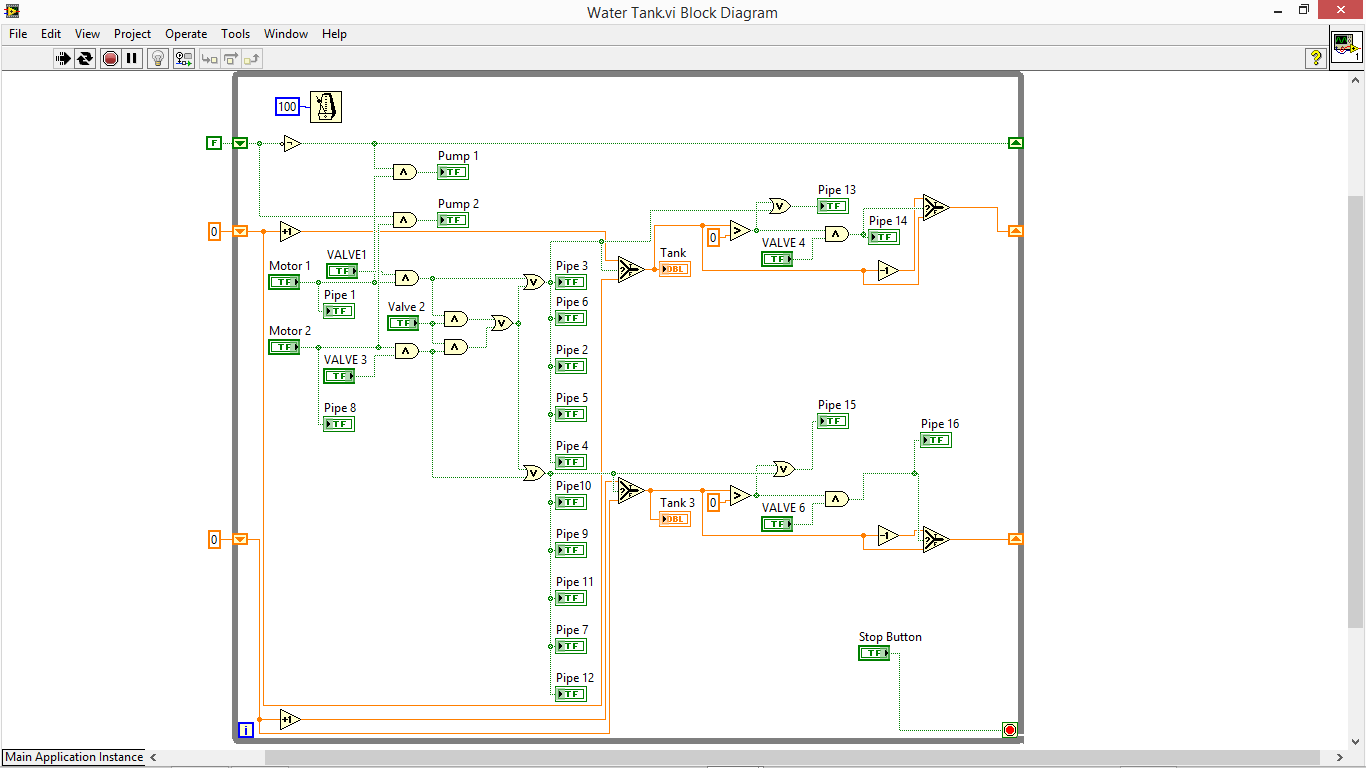Select the increment function at loop bottom

tap(290, 719)
